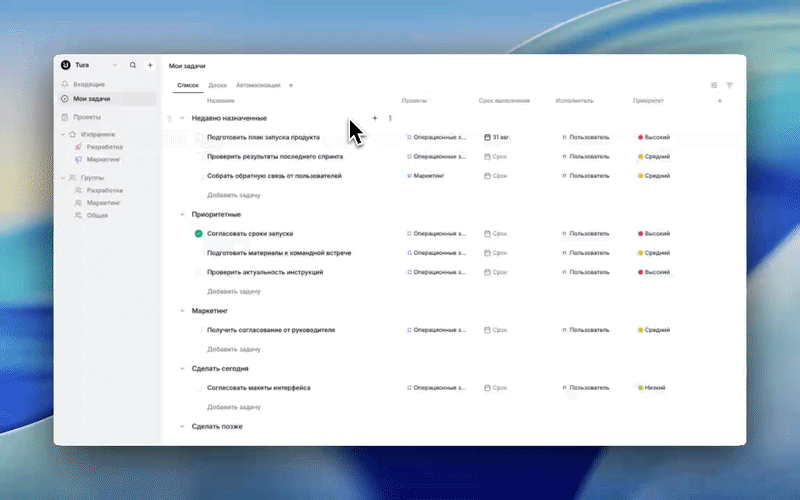This screenshot has height=500, width=800.
Task: Click the calendar icon for Получить согласование от руководителя
Action: point(487,330)
